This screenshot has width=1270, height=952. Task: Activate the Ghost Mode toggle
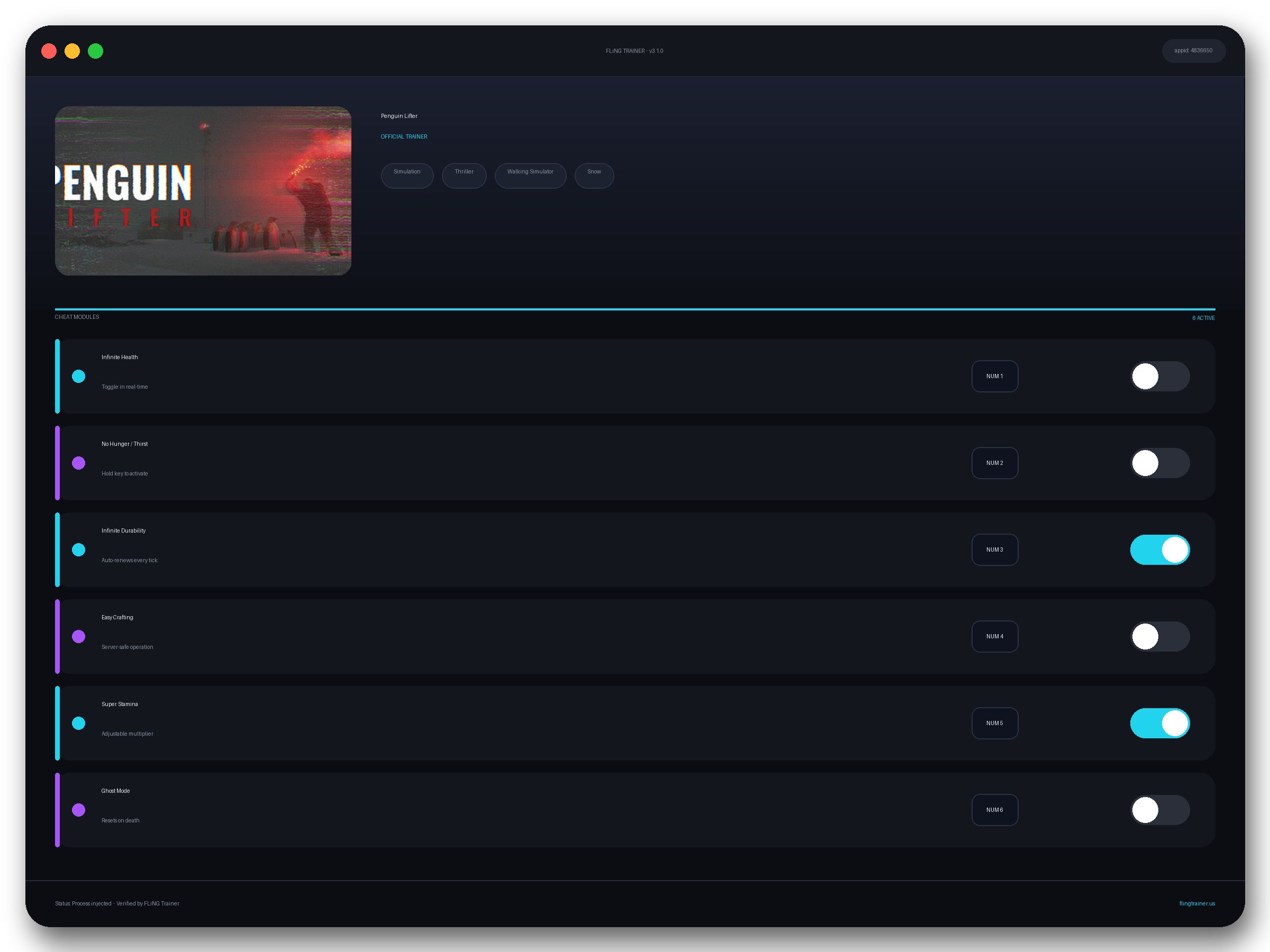pos(1160,810)
